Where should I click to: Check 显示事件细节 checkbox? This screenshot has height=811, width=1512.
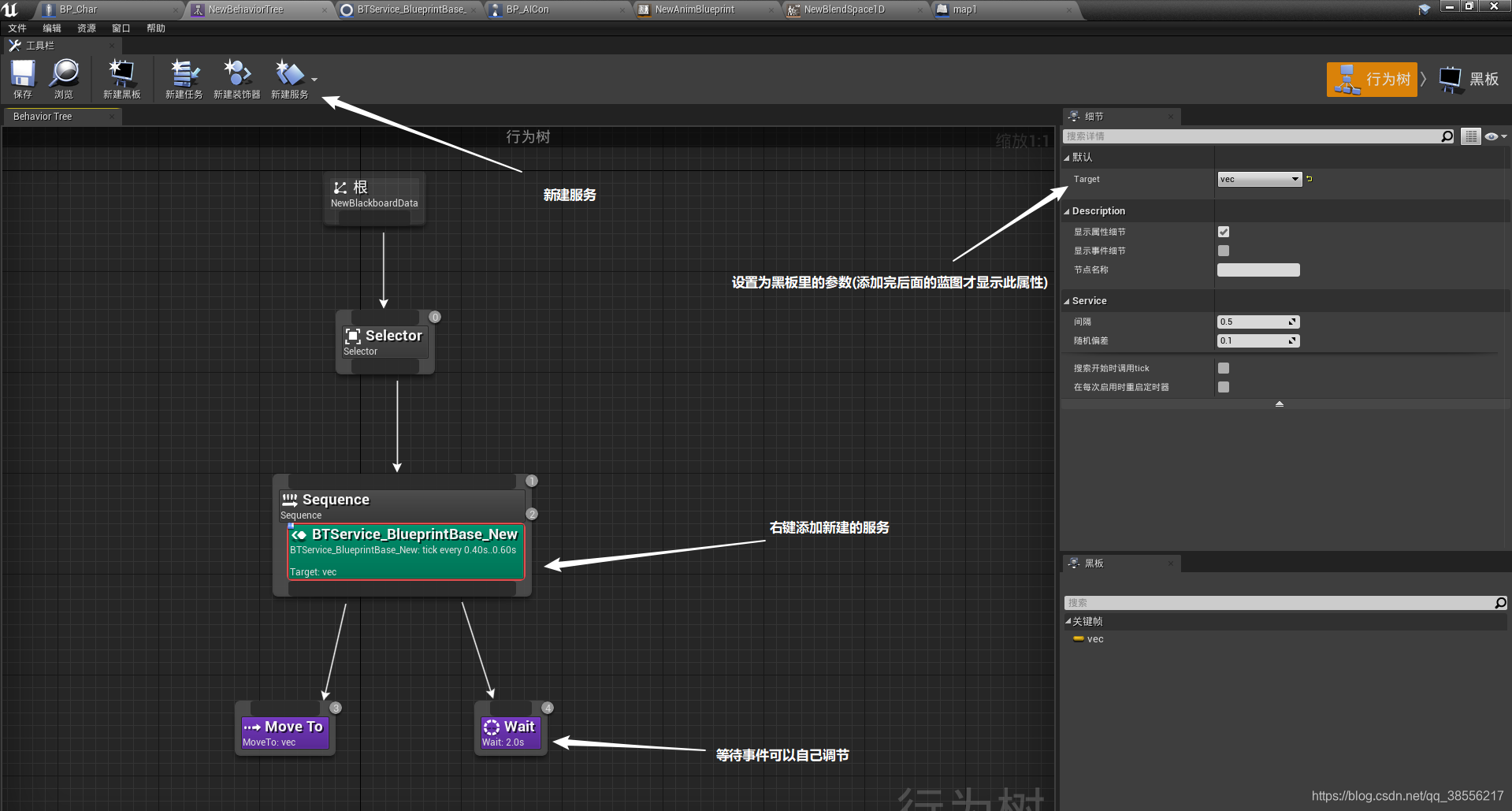pos(1224,251)
